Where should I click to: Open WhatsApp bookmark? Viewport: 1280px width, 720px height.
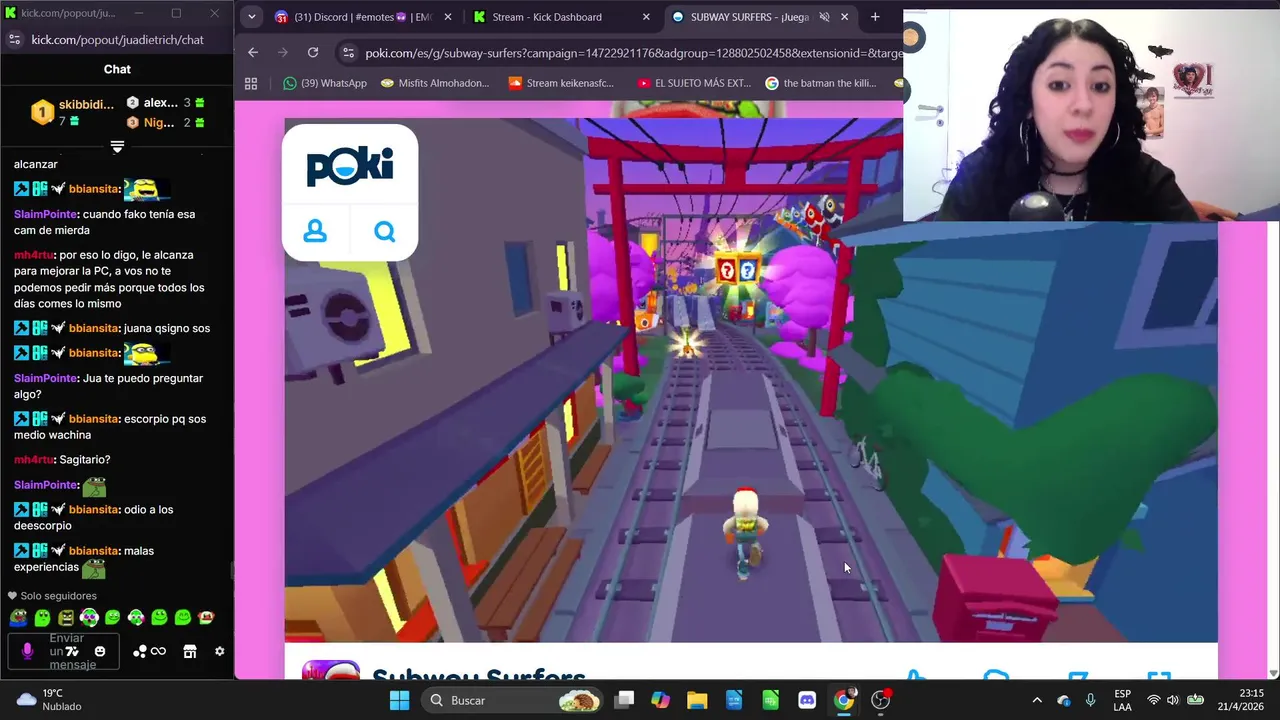click(x=325, y=83)
